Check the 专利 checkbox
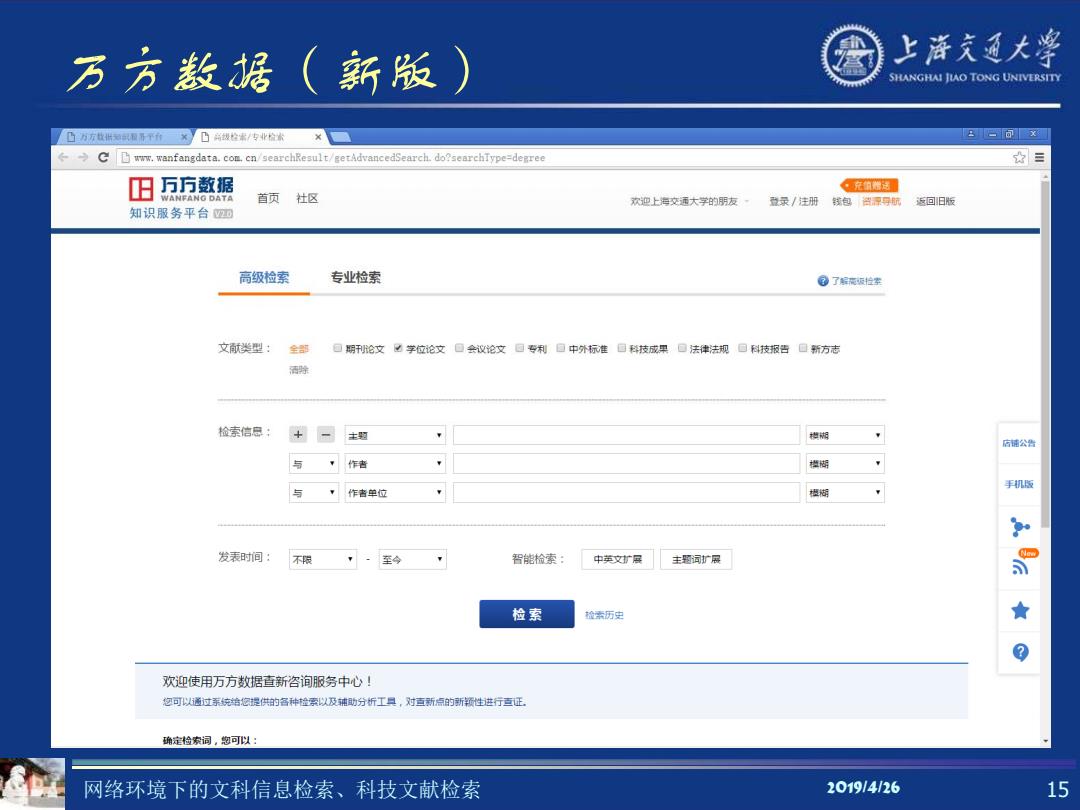 tap(520, 348)
